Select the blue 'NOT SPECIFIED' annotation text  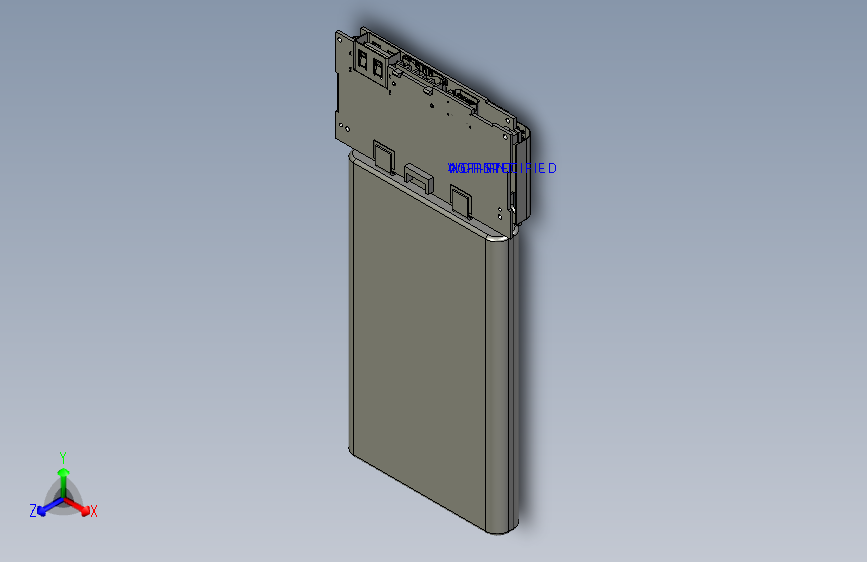[x=502, y=168]
